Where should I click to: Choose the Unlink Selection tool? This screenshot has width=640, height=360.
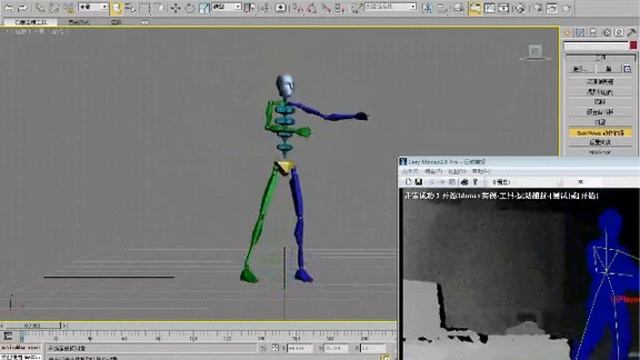(55, 8)
